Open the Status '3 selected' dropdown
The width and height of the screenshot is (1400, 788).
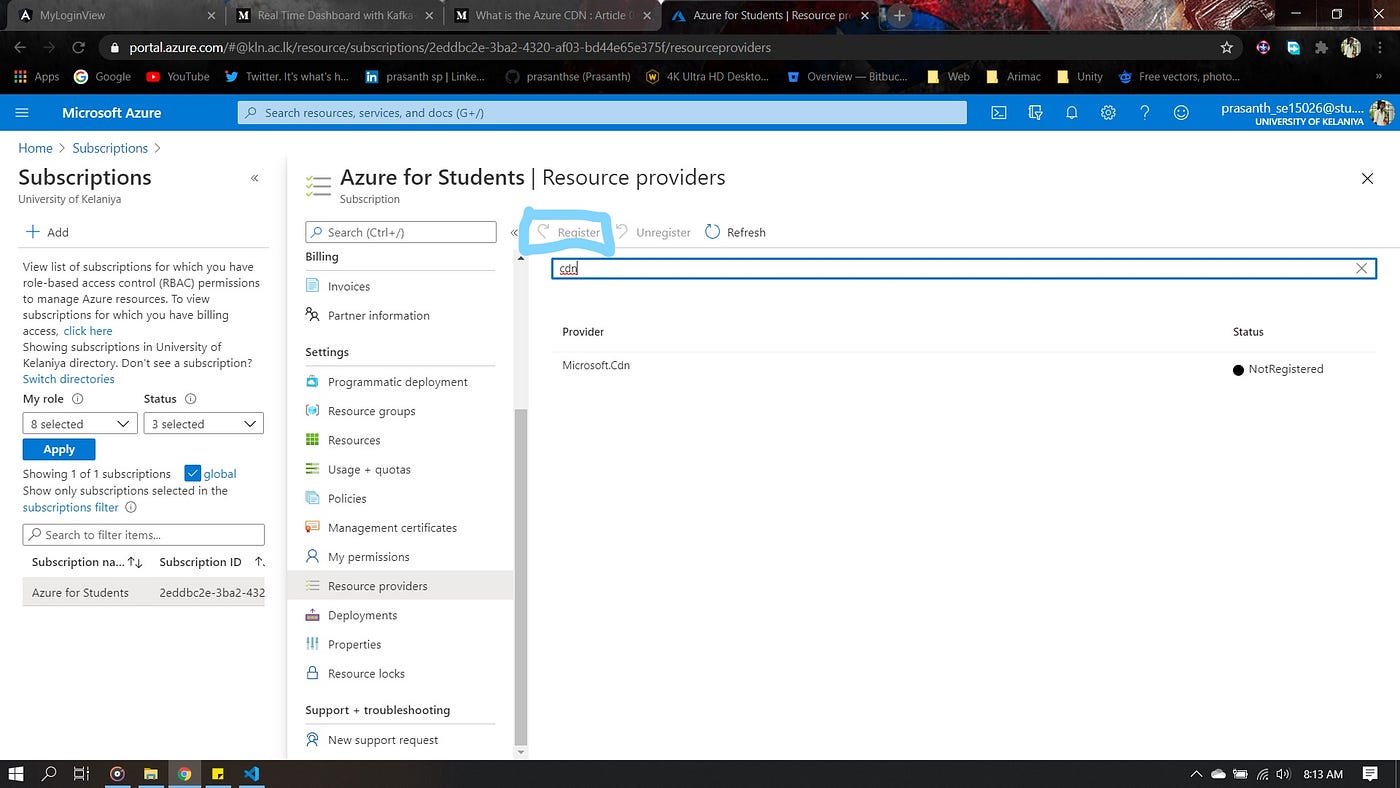tap(204, 424)
